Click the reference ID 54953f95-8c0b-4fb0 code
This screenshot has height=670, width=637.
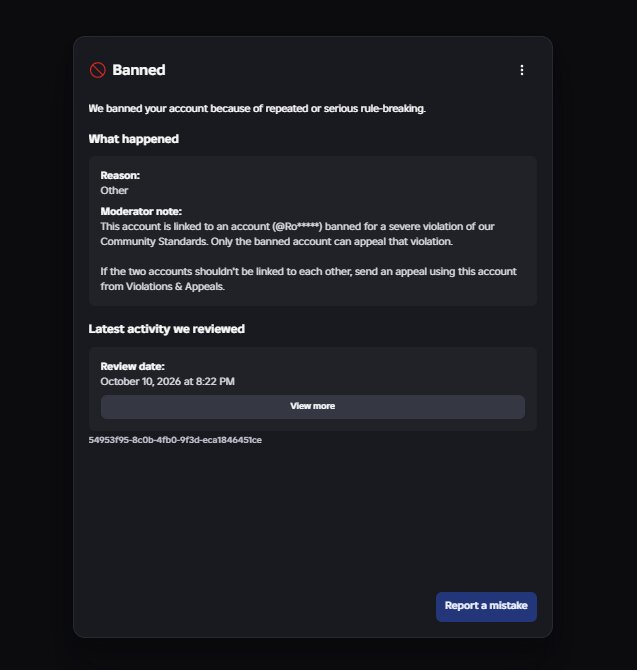175,440
